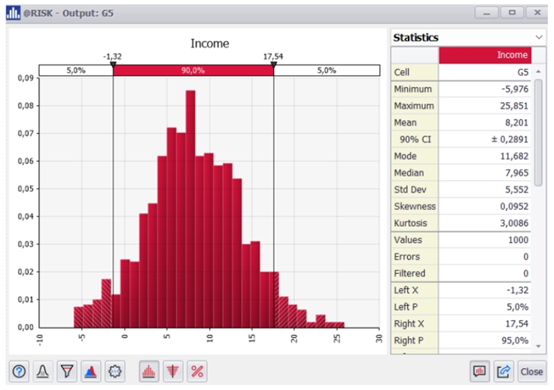Click the Kurtosis row label

(x=411, y=223)
